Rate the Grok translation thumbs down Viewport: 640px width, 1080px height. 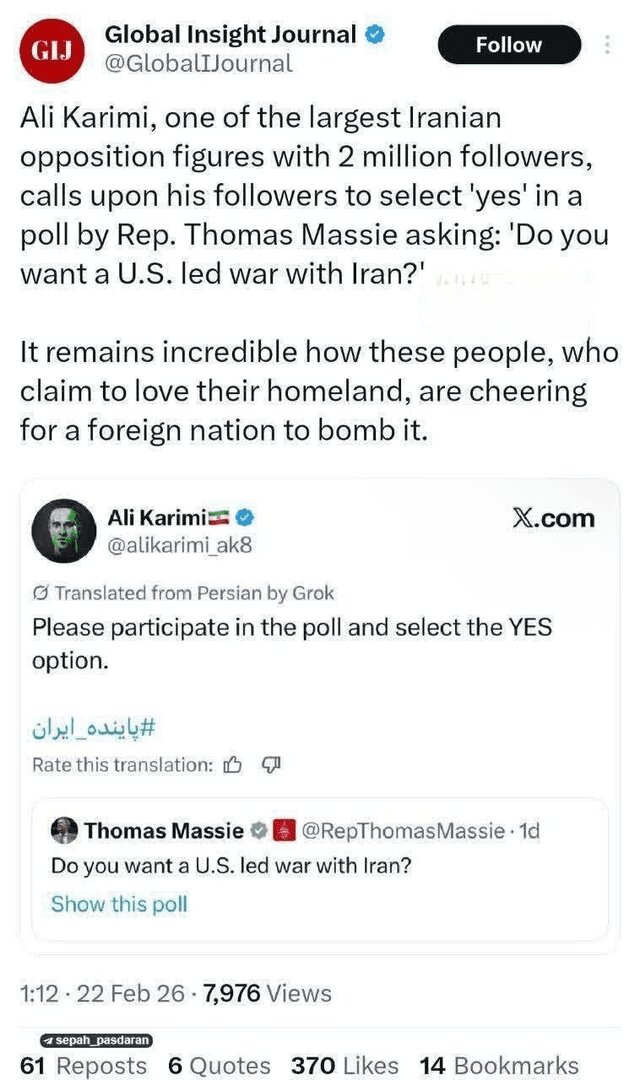[x=269, y=765]
